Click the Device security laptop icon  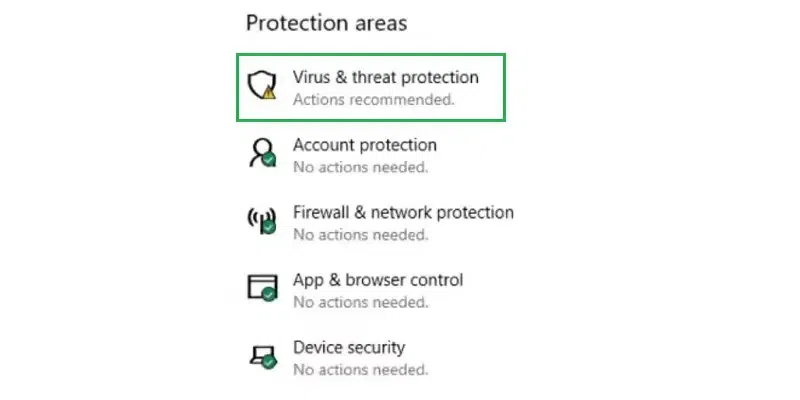point(261,354)
